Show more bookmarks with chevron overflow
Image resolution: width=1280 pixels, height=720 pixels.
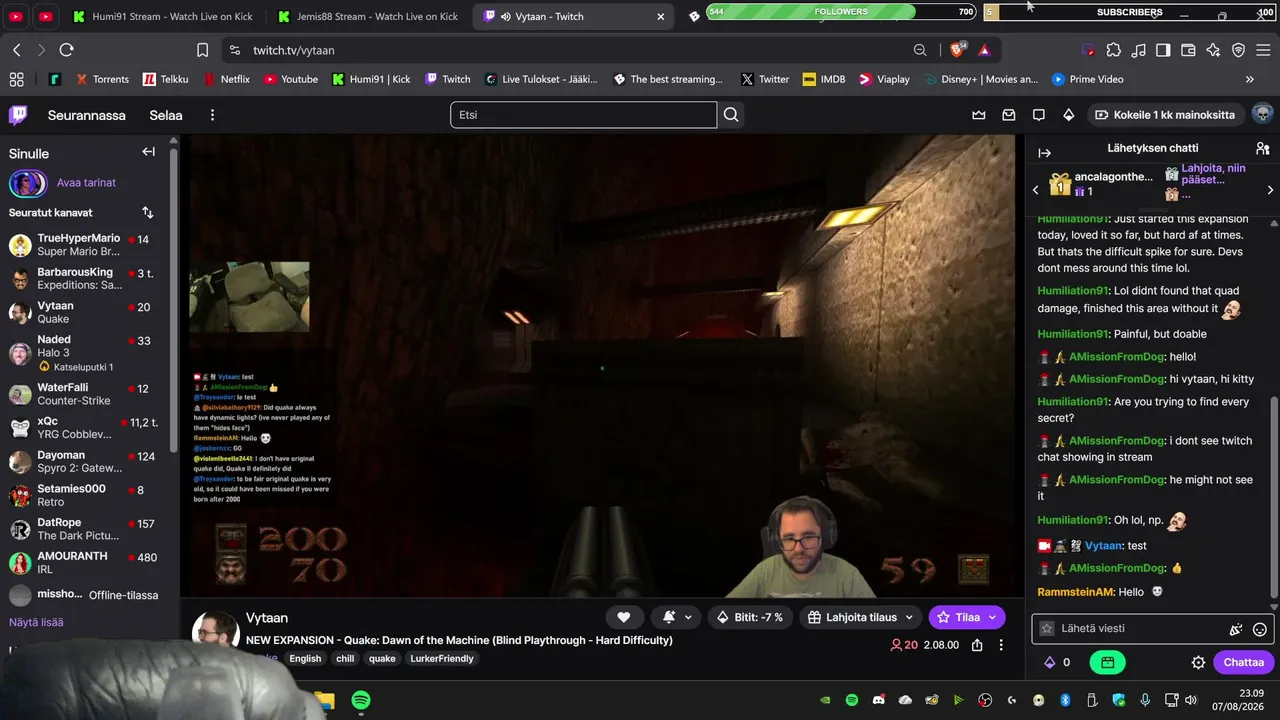click(1249, 79)
